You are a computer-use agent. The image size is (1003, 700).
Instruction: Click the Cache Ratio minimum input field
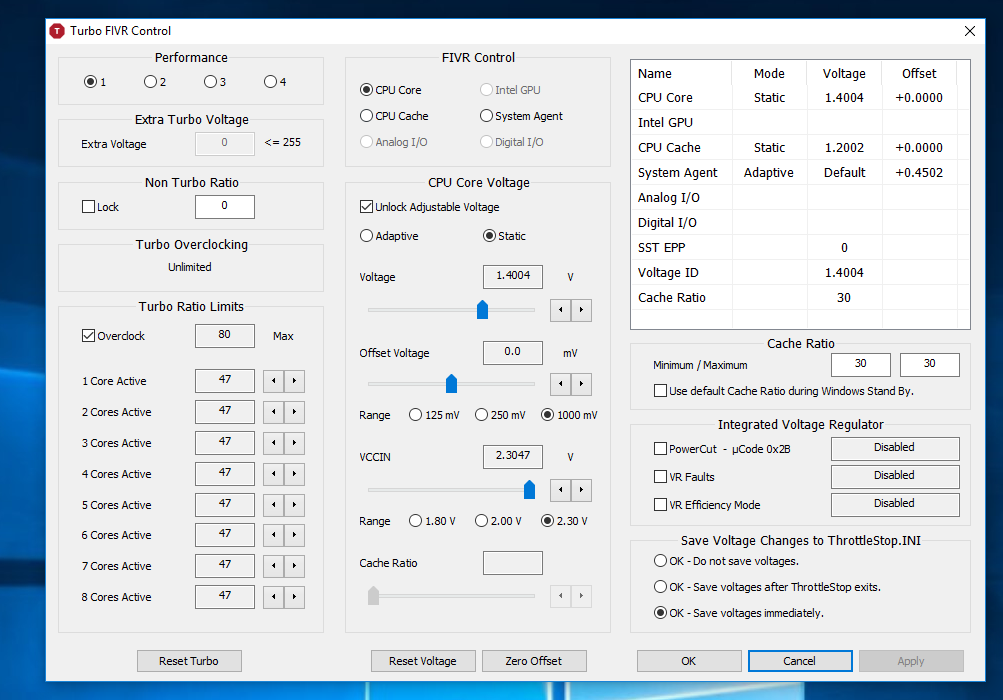860,365
